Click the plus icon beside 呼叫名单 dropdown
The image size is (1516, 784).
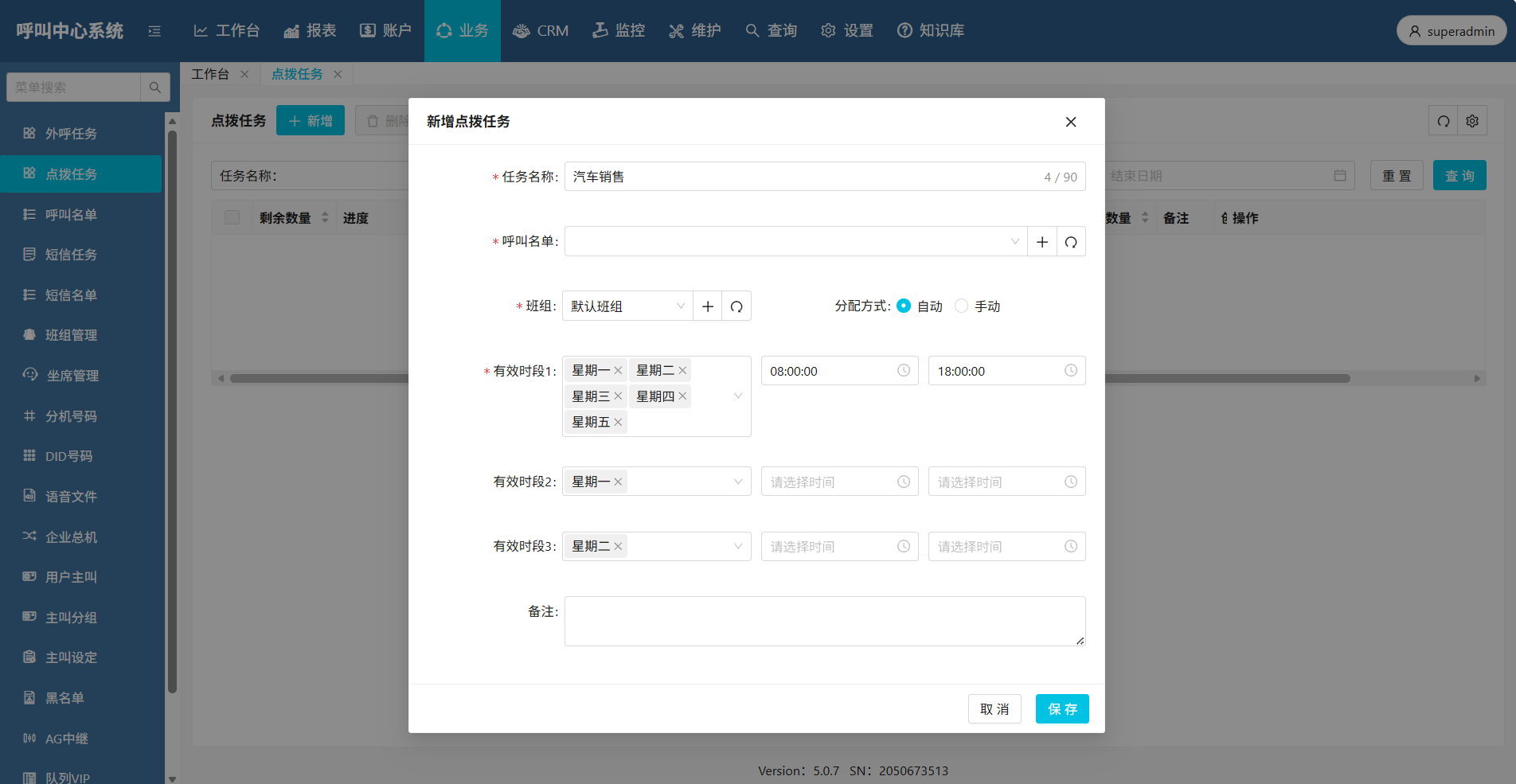[x=1041, y=242]
